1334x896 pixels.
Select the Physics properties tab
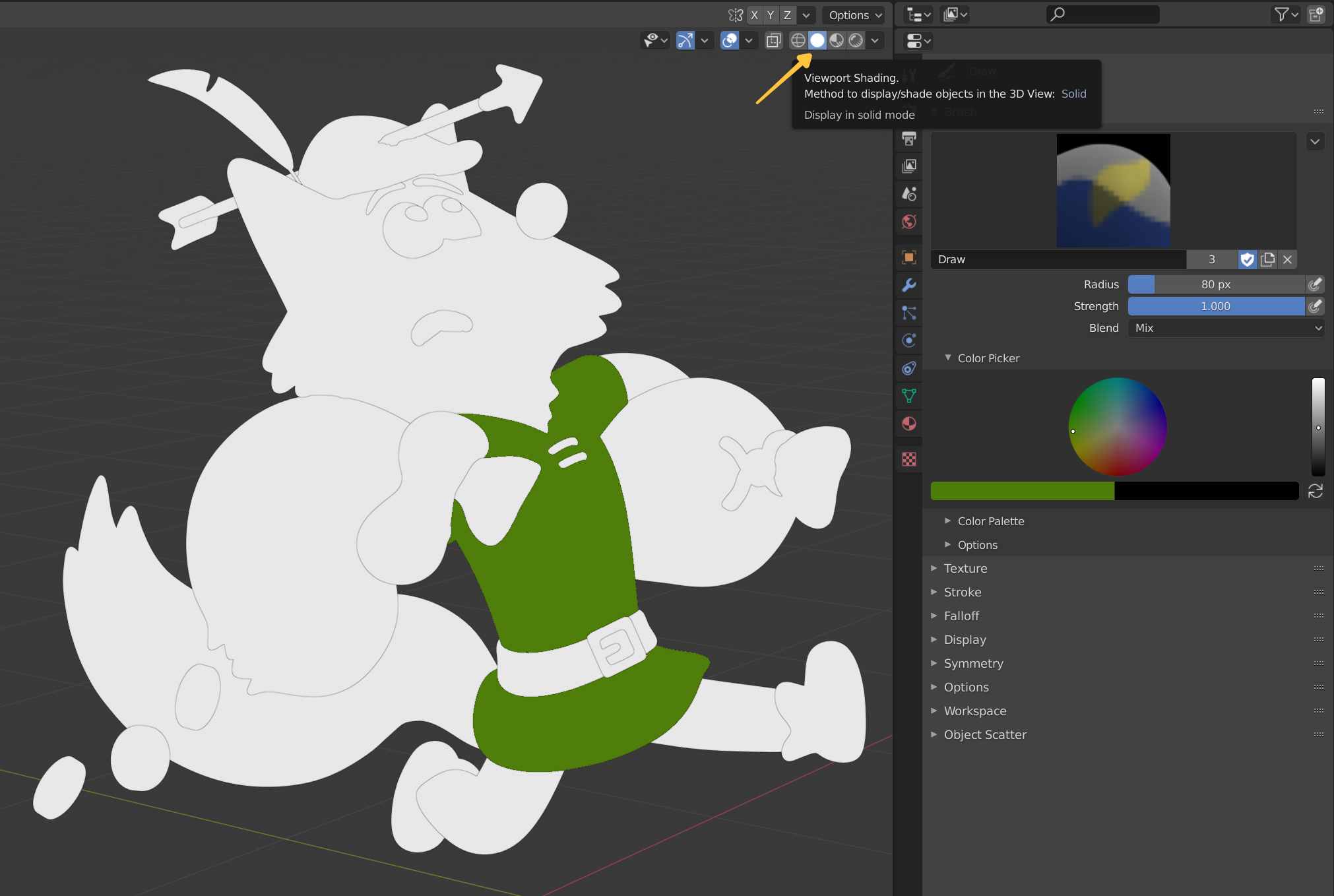tap(908, 340)
